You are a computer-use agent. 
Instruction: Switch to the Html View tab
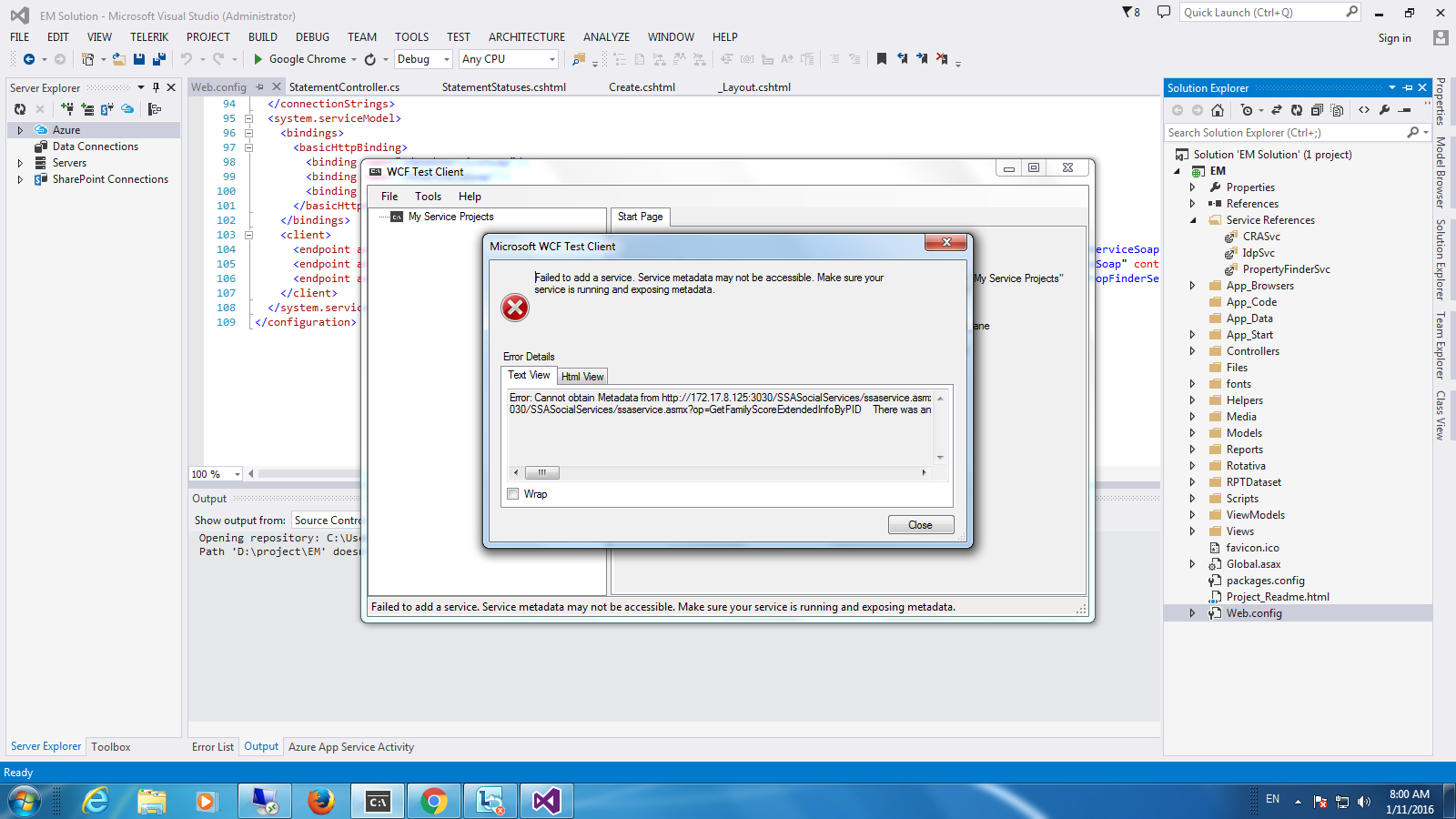pos(582,377)
